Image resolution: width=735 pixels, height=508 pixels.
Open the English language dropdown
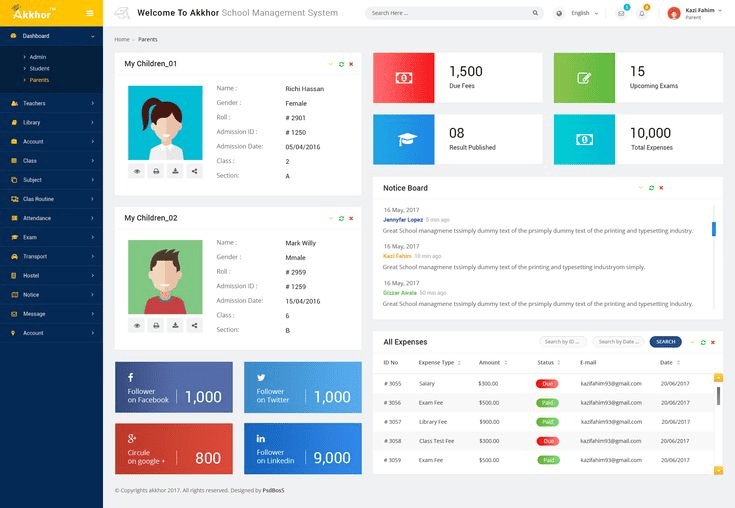[579, 14]
